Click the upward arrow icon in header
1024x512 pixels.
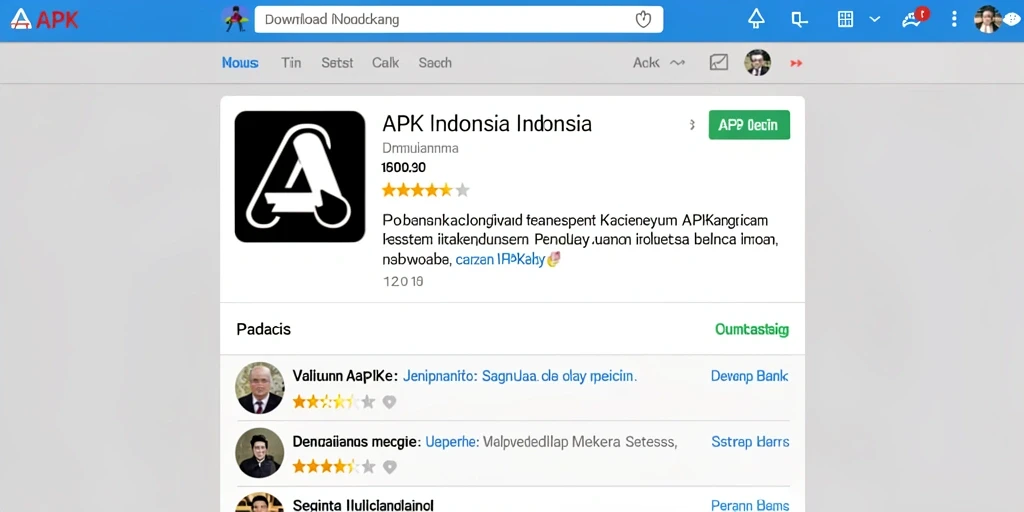[x=756, y=18]
